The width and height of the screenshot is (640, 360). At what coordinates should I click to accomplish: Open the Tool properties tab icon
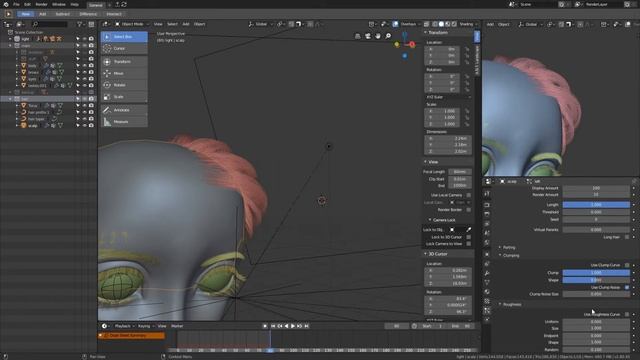487,193
